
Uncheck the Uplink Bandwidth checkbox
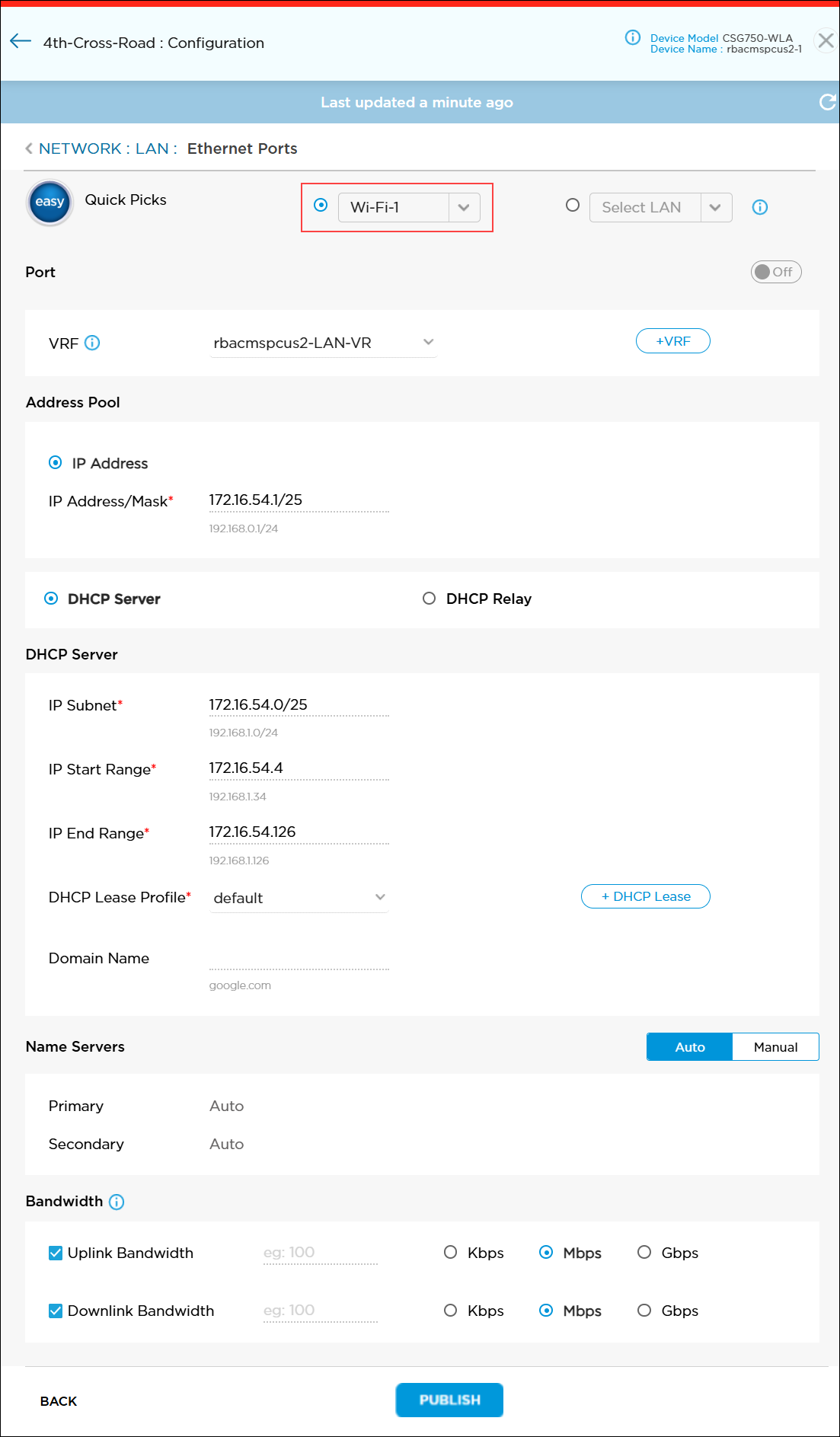pos(56,1253)
